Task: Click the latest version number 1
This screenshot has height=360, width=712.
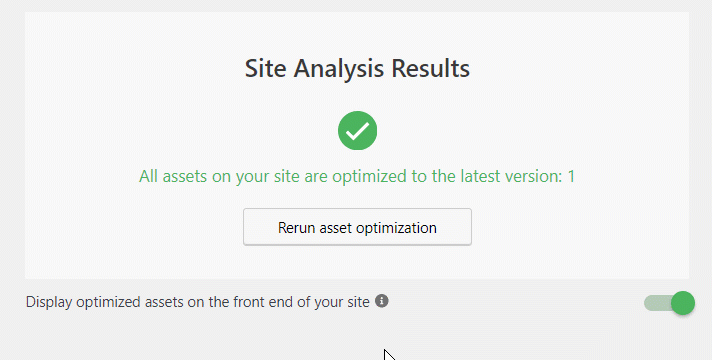Action: tap(571, 176)
